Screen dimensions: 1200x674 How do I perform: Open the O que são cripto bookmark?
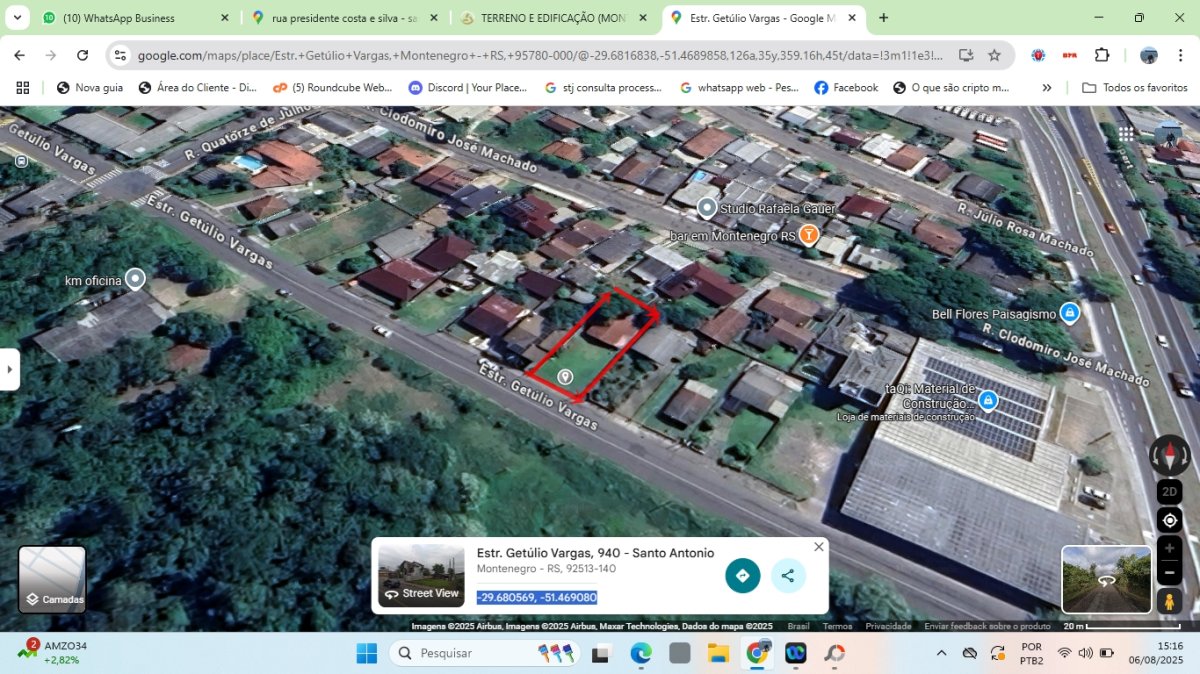[x=952, y=88]
